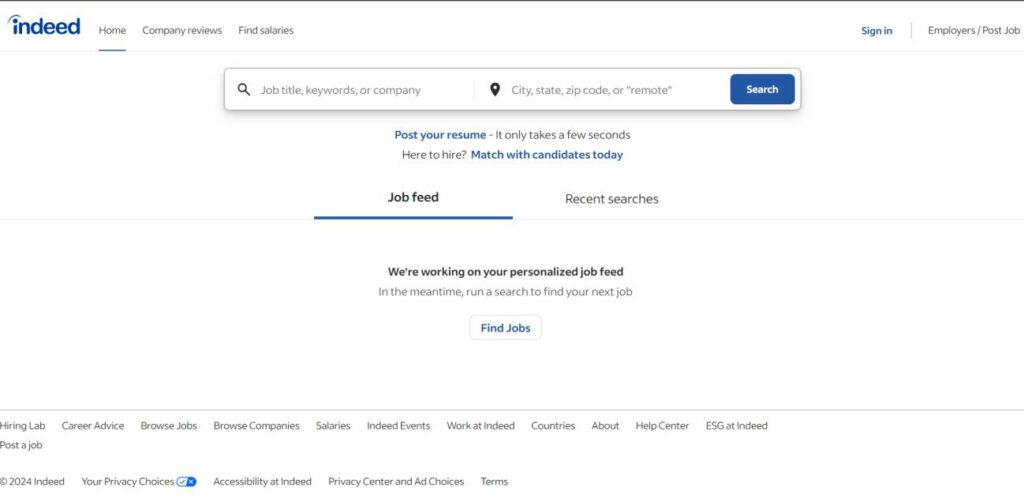Image resolution: width=1024 pixels, height=502 pixels.
Task: Click the Indeed logo
Action: click(x=44, y=27)
